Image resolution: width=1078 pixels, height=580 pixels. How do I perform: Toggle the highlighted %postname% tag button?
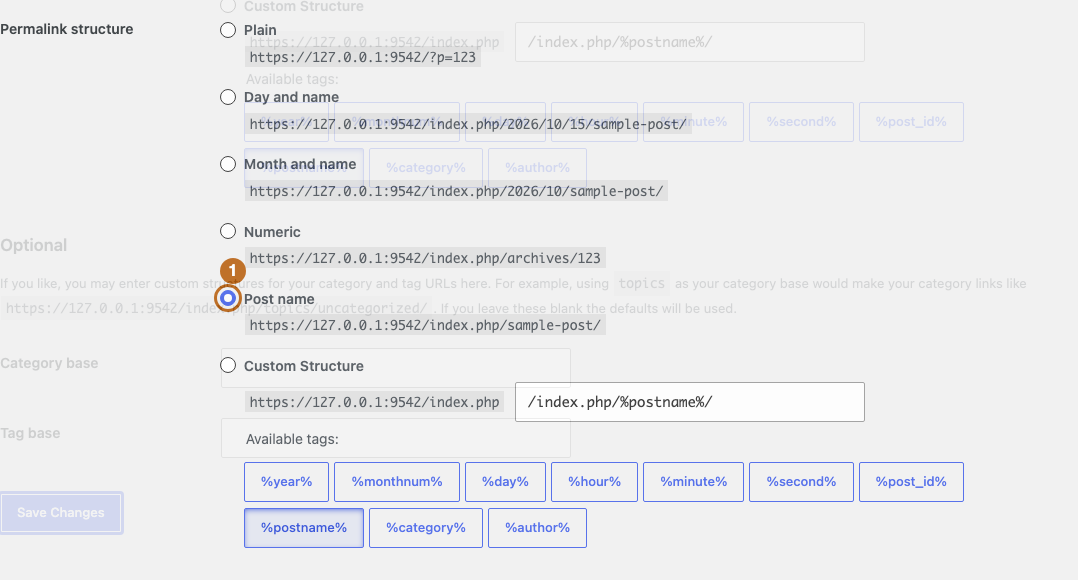click(304, 528)
